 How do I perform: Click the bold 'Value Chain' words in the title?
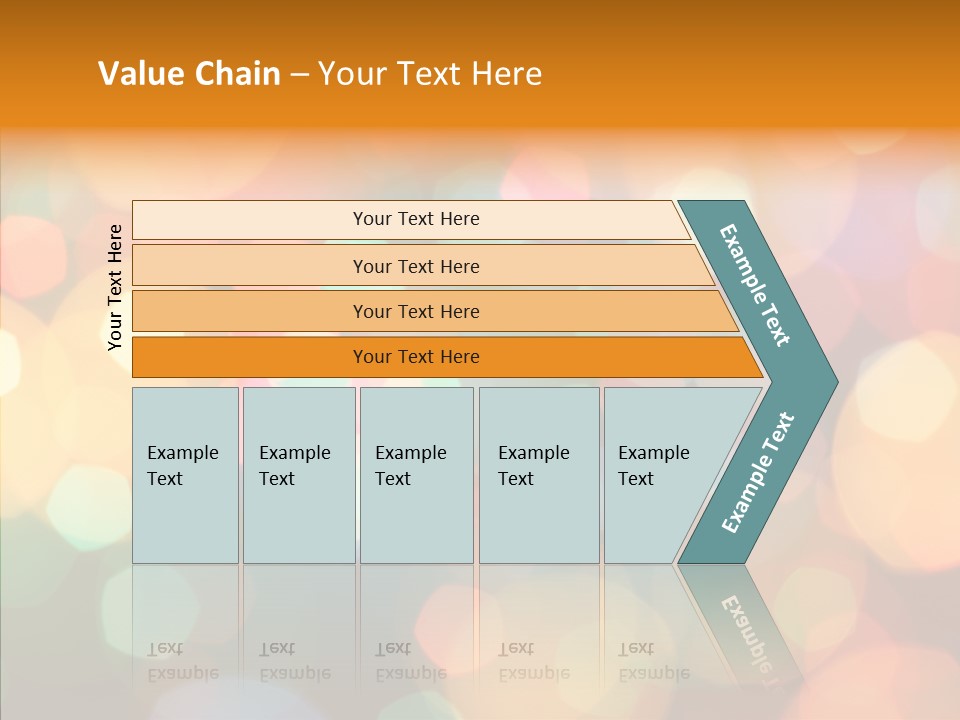[x=189, y=74]
